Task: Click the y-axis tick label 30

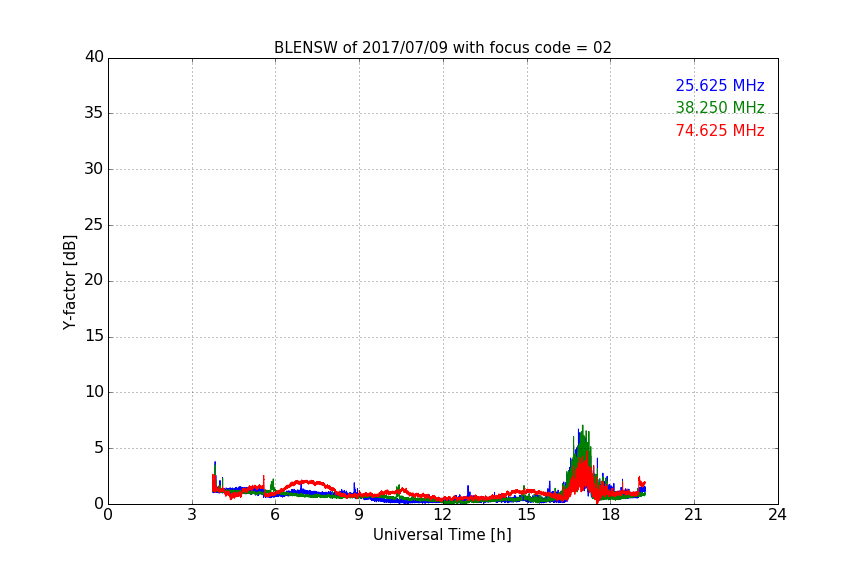Action: (x=94, y=169)
